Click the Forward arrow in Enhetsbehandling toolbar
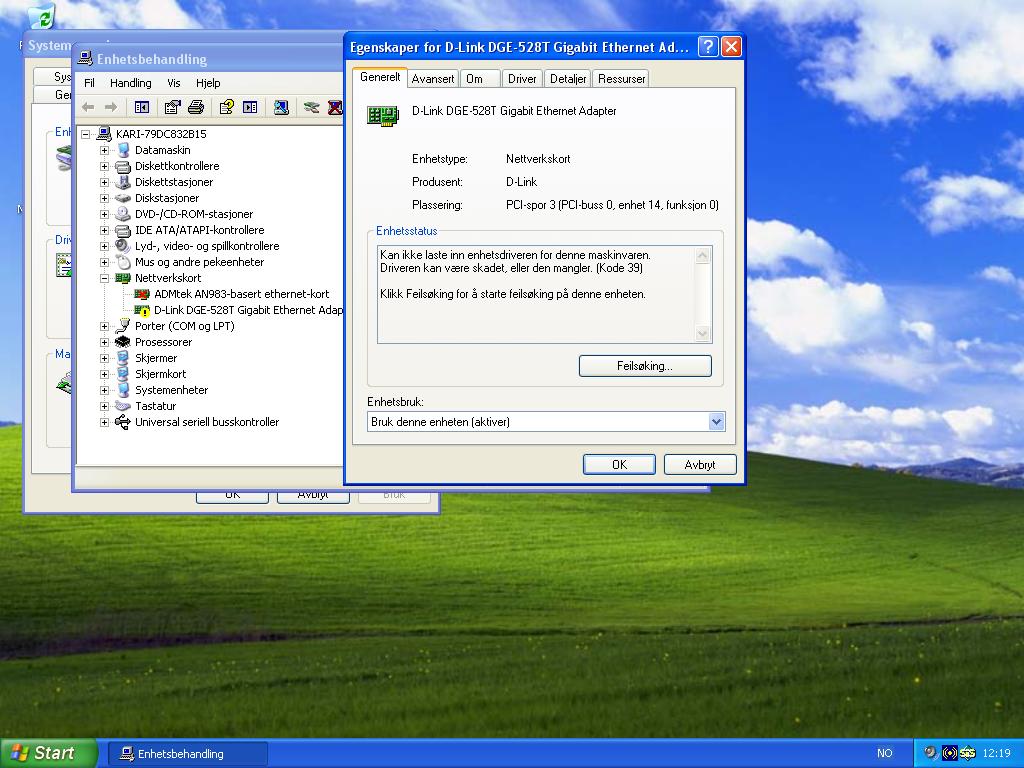This screenshot has height=768, width=1024. click(x=111, y=107)
